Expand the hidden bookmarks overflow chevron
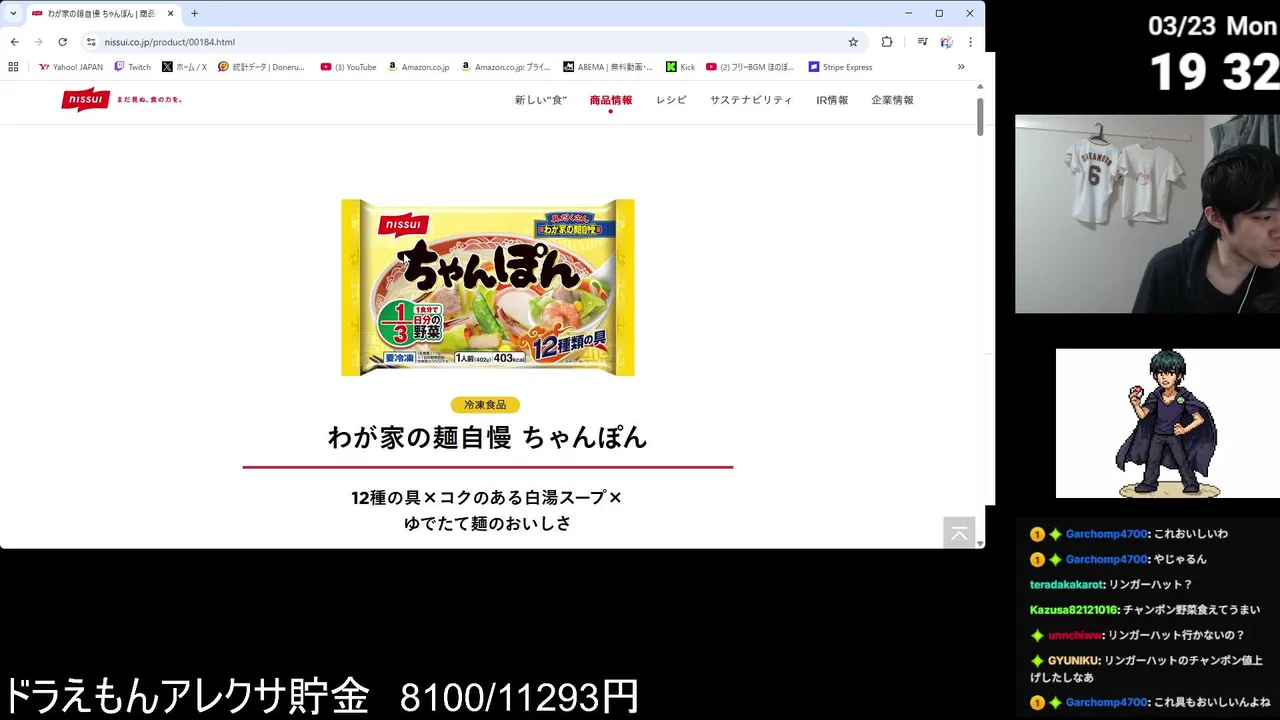This screenshot has height=720, width=1280. pos(961,67)
